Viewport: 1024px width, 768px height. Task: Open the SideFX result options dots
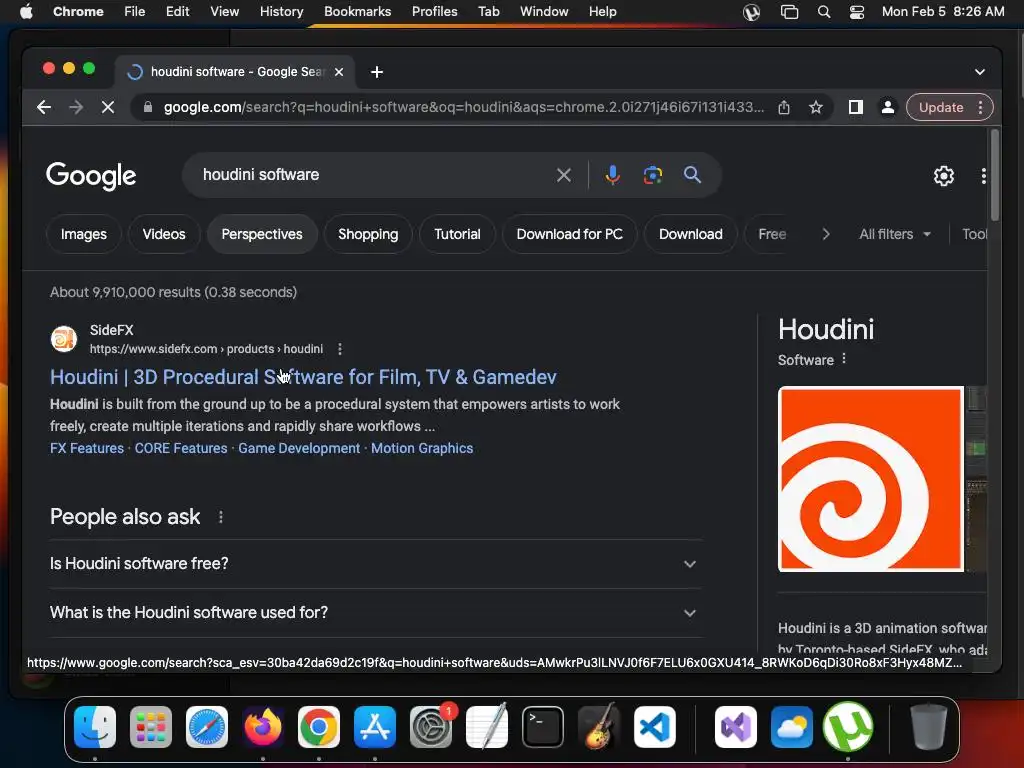(340, 349)
